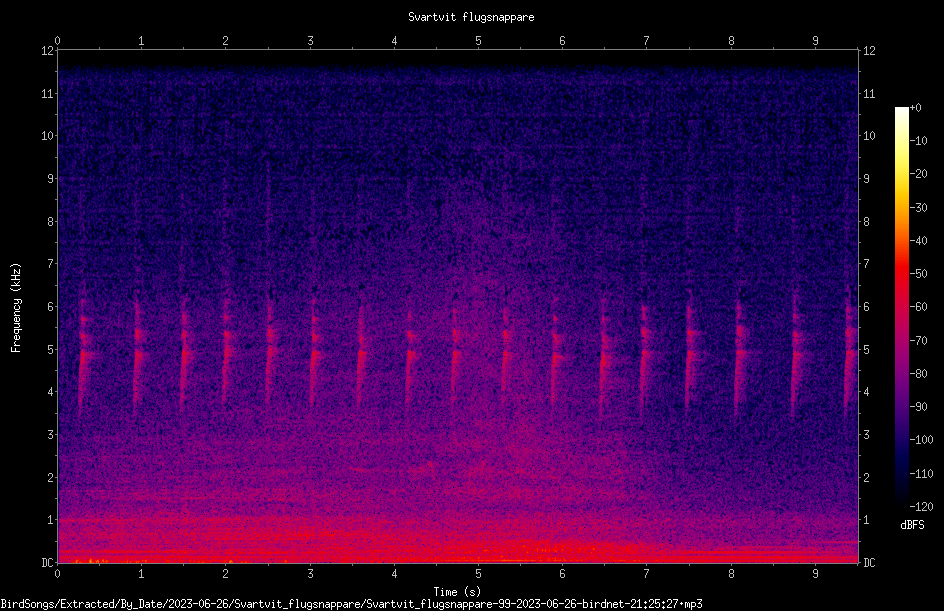The image size is (944, 611).
Task: Click the "0" second tick on the bottom time axis
Action: [57, 574]
